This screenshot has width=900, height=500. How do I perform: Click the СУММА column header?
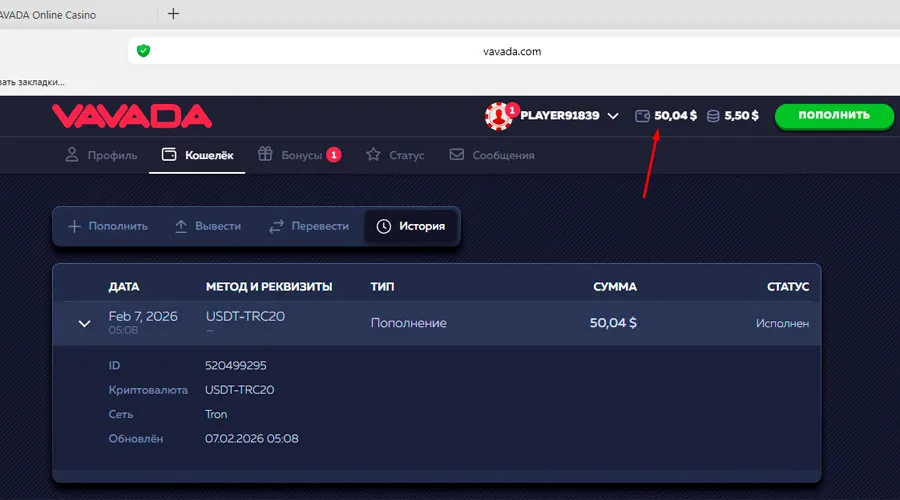[x=615, y=286]
